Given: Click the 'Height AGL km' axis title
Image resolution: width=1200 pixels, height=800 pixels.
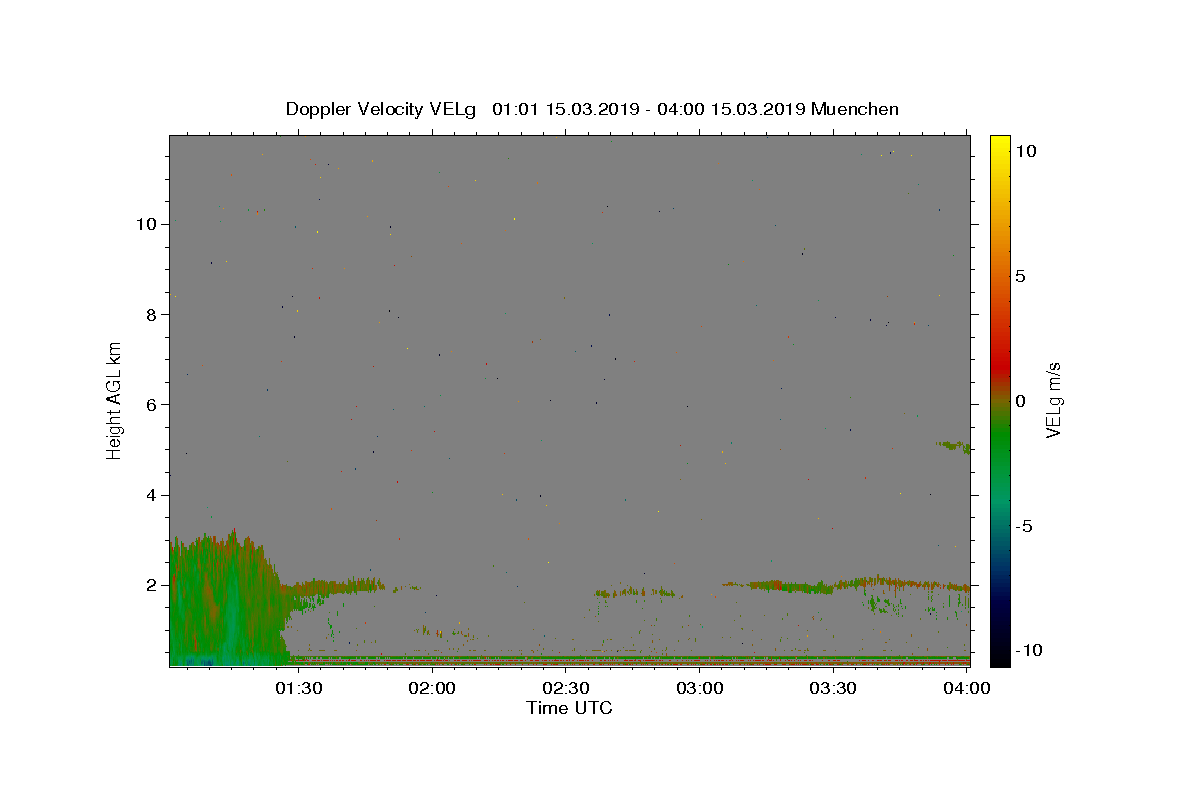Looking at the screenshot, I should click(115, 400).
